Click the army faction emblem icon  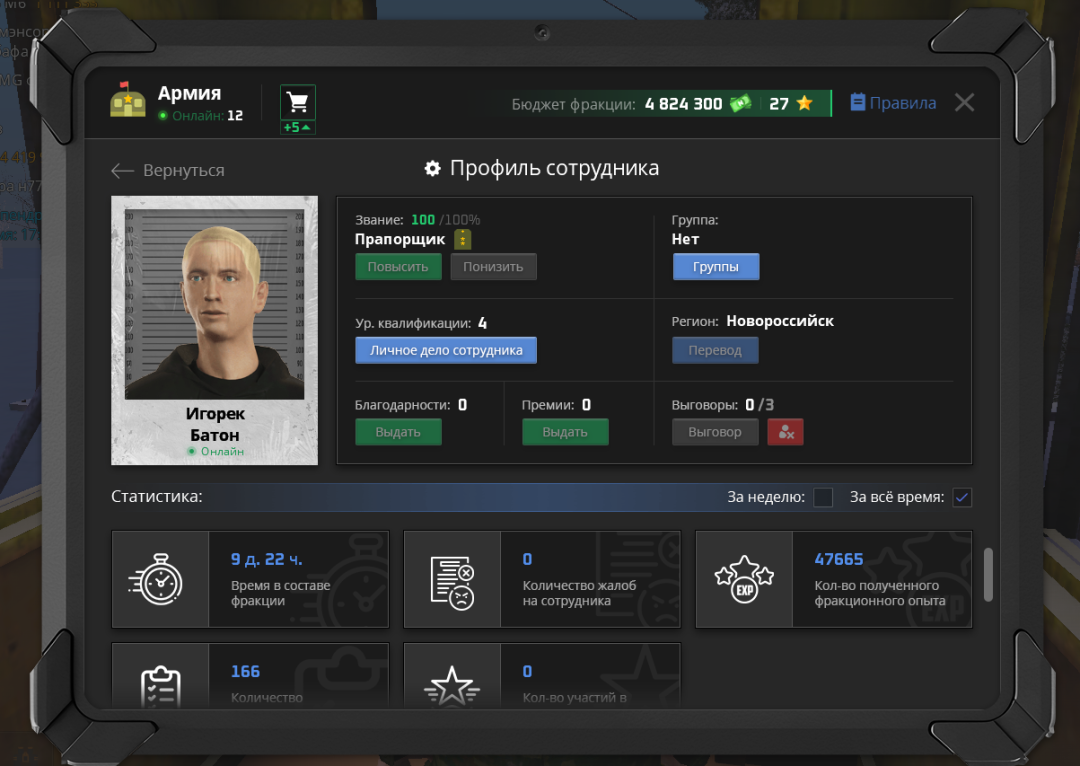click(x=128, y=102)
